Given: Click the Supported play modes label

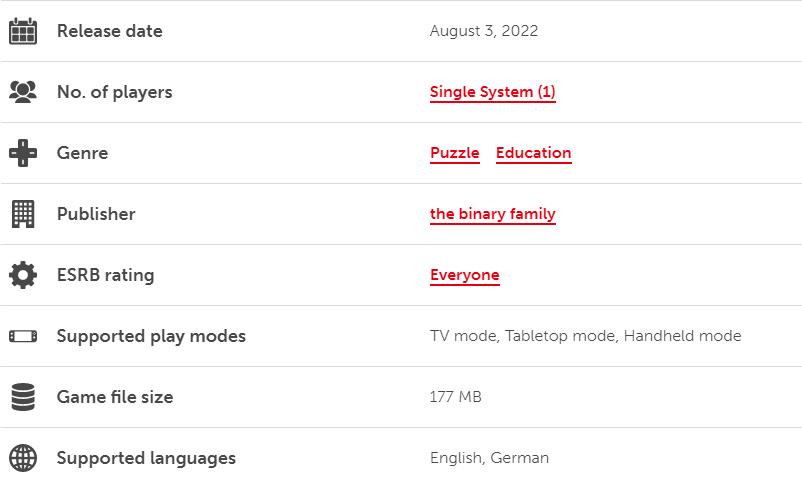Looking at the screenshot, I should click(151, 336).
